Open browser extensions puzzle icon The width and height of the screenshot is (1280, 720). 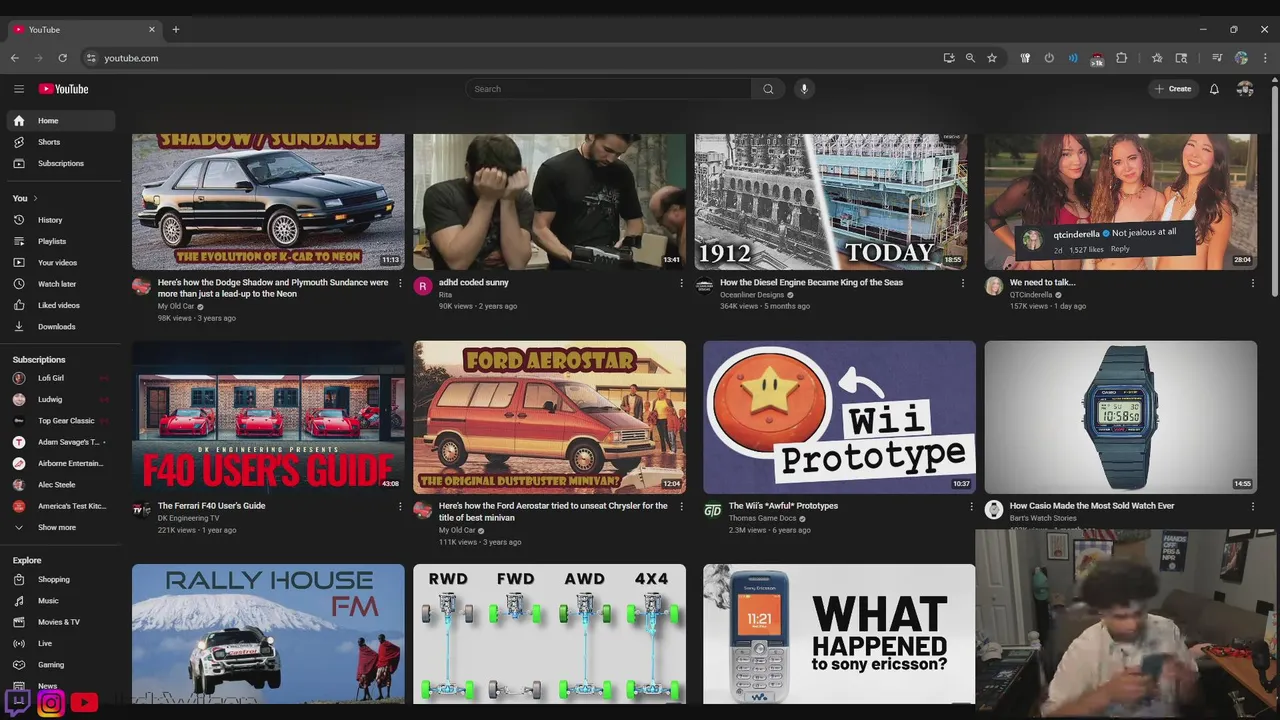point(1121,58)
